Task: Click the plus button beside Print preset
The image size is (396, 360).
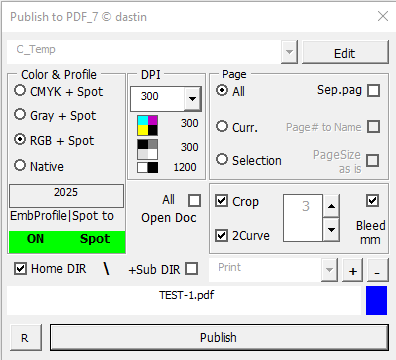Action: click(x=353, y=270)
